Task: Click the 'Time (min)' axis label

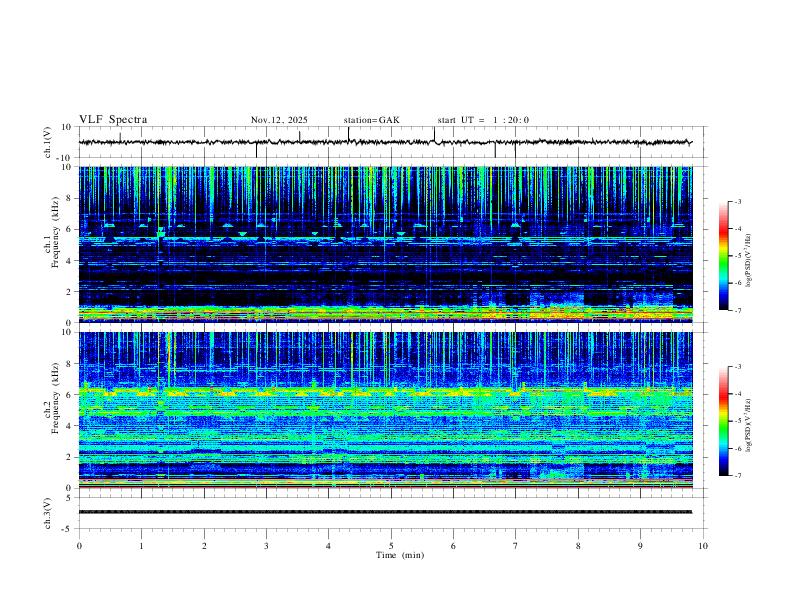Action: point(400,555)
